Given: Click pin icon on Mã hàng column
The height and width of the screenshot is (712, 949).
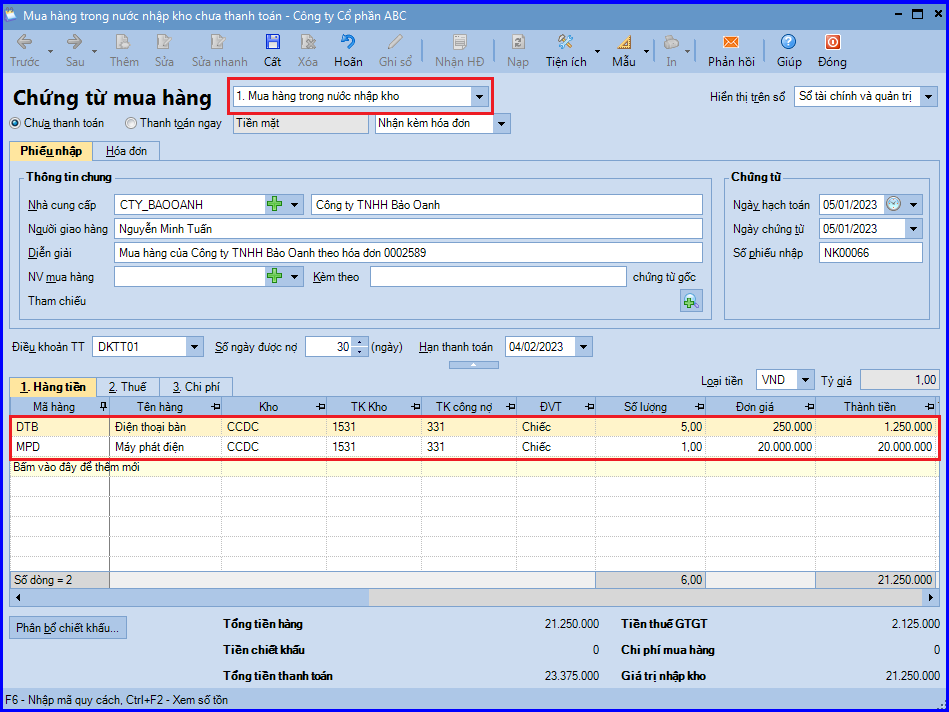Looking at the screenshot, I should point(103,406).
